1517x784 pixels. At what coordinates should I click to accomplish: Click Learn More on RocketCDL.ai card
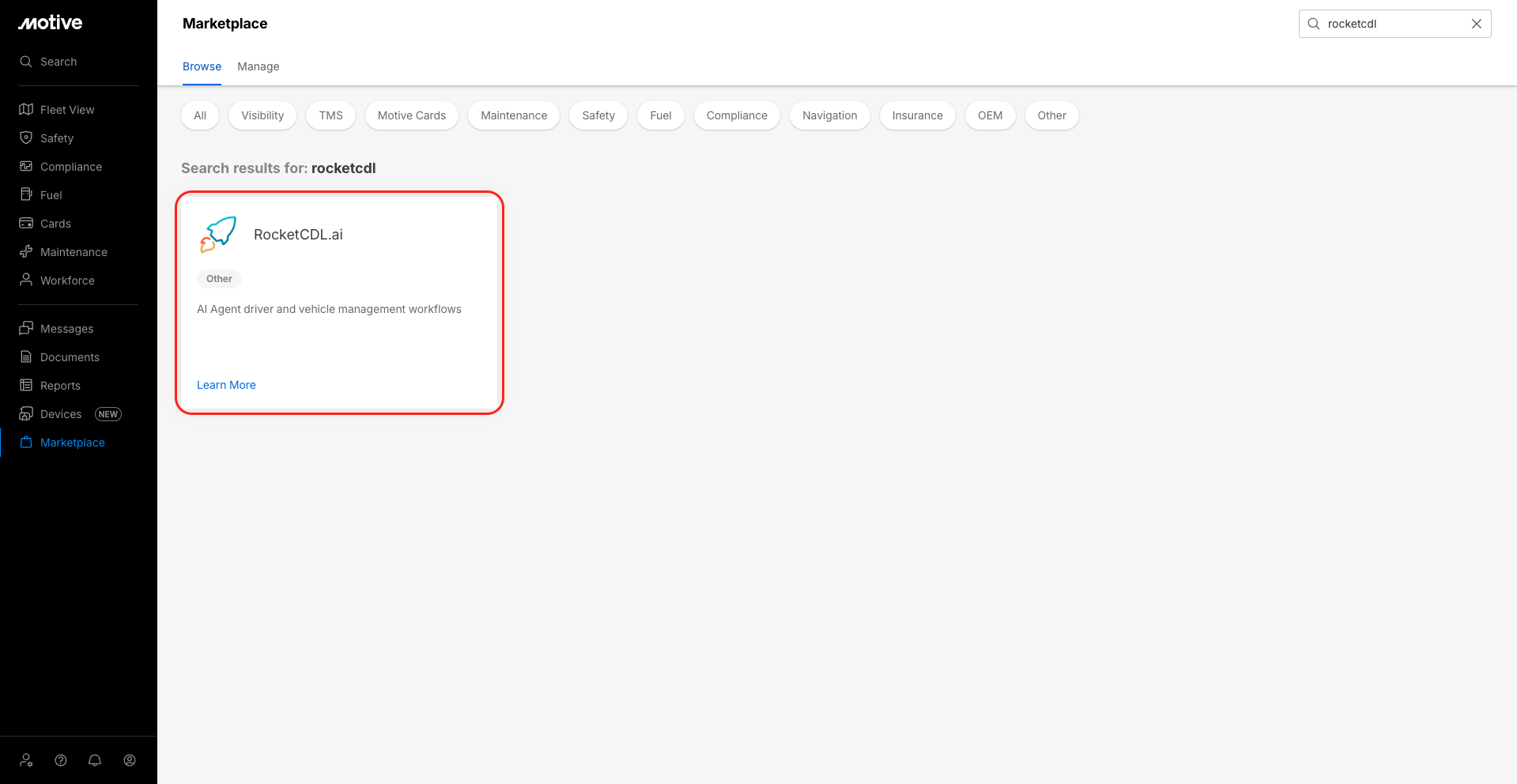(226, 385)
